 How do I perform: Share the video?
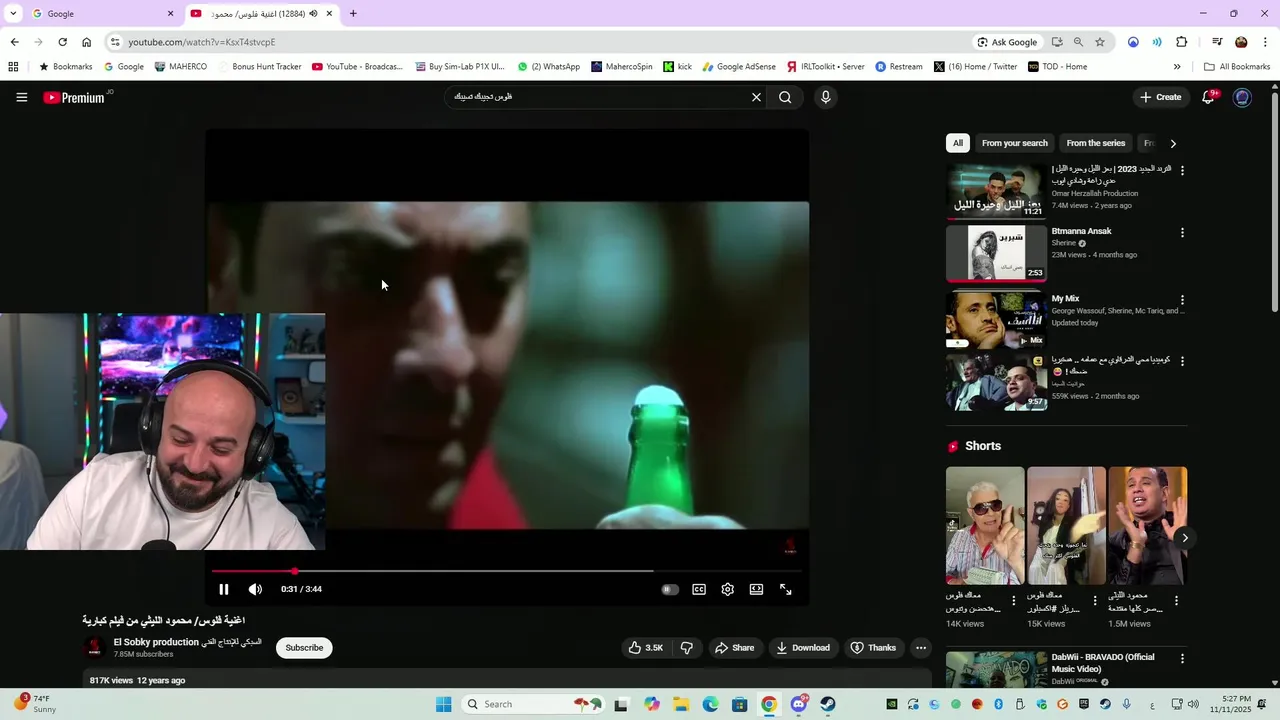coord(734,648)
